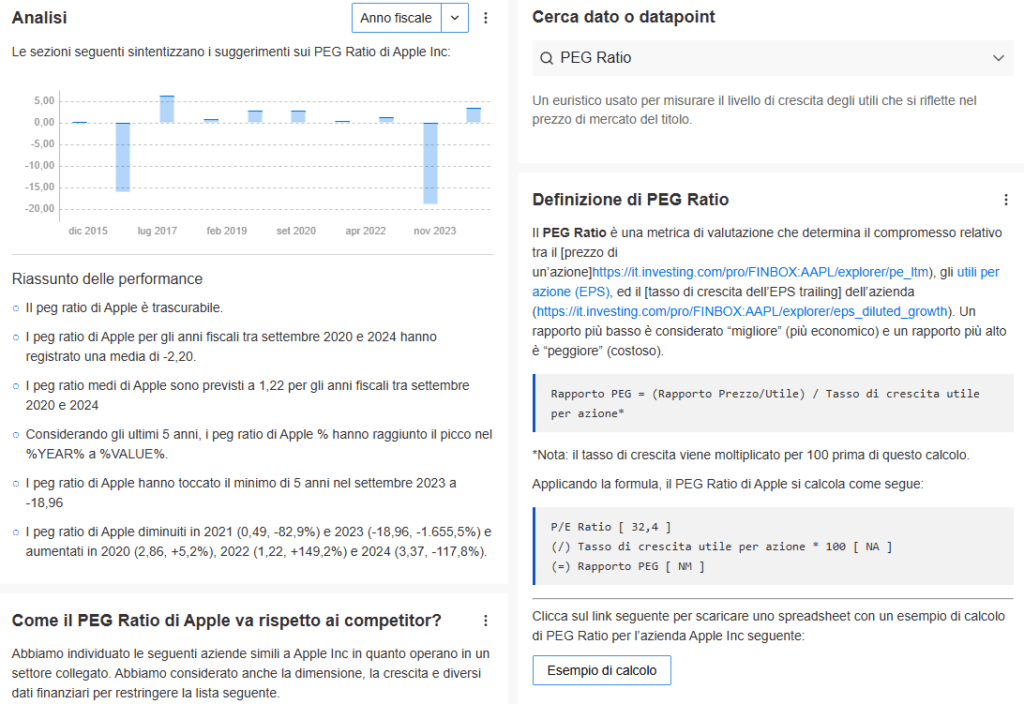Click the 'Clicca sul link seguente per scaricare' text

768,626
